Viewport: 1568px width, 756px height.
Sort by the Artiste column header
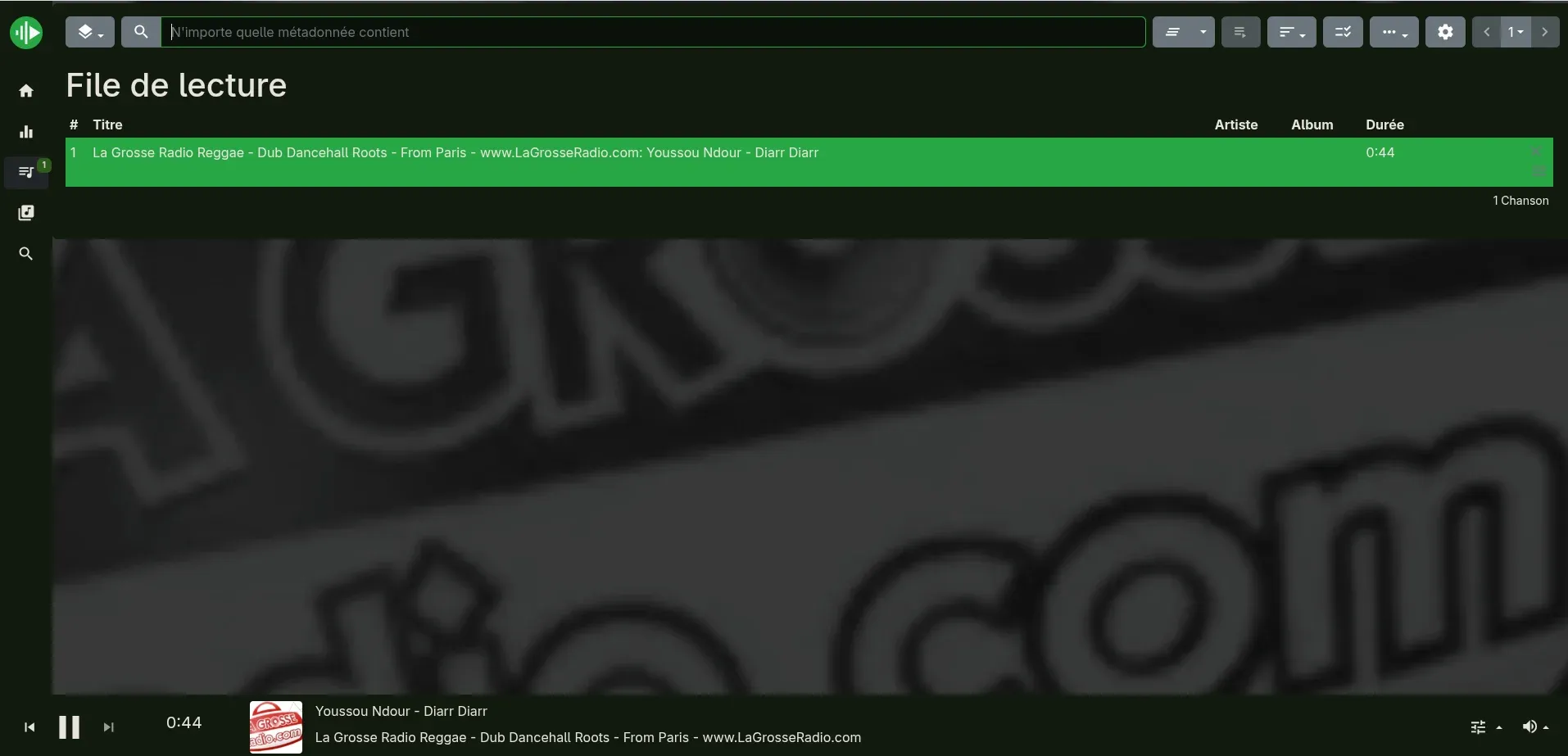pyautogui.click(x=1235, y=124)
